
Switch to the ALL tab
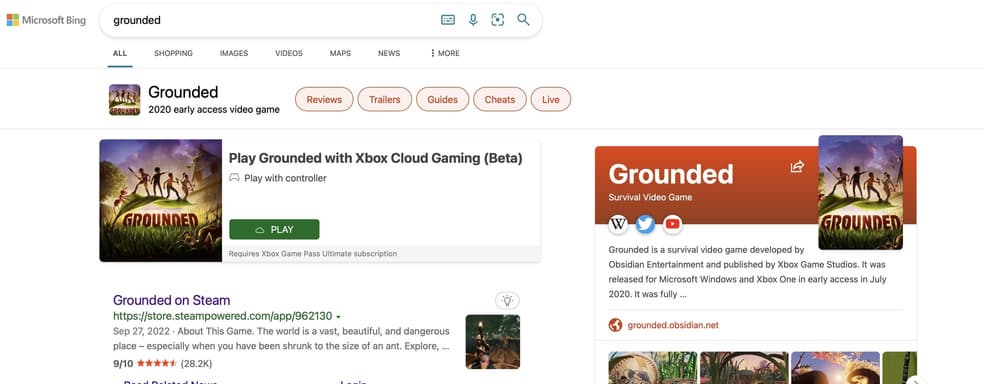(120, 53)
